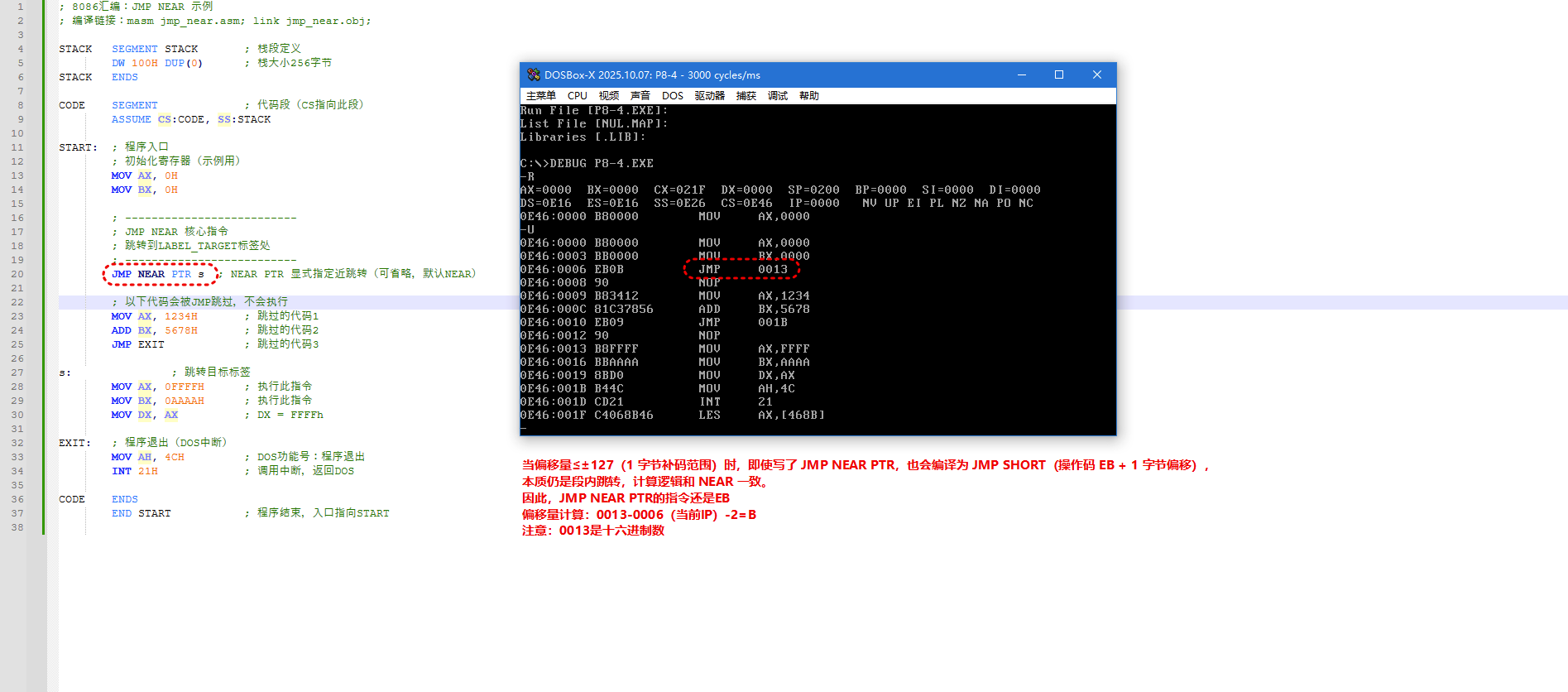Viewport: 1568px width, 692px height.
Task: Click 'ASSUME CS:CODE, SS:STACK' line in editor
Action: tap(191, 119)
